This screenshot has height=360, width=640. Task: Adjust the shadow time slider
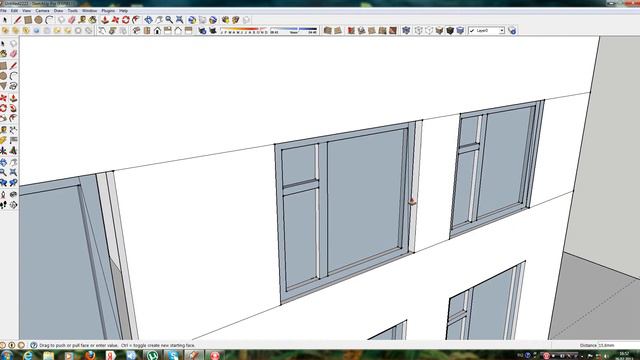tap(293, 31)
